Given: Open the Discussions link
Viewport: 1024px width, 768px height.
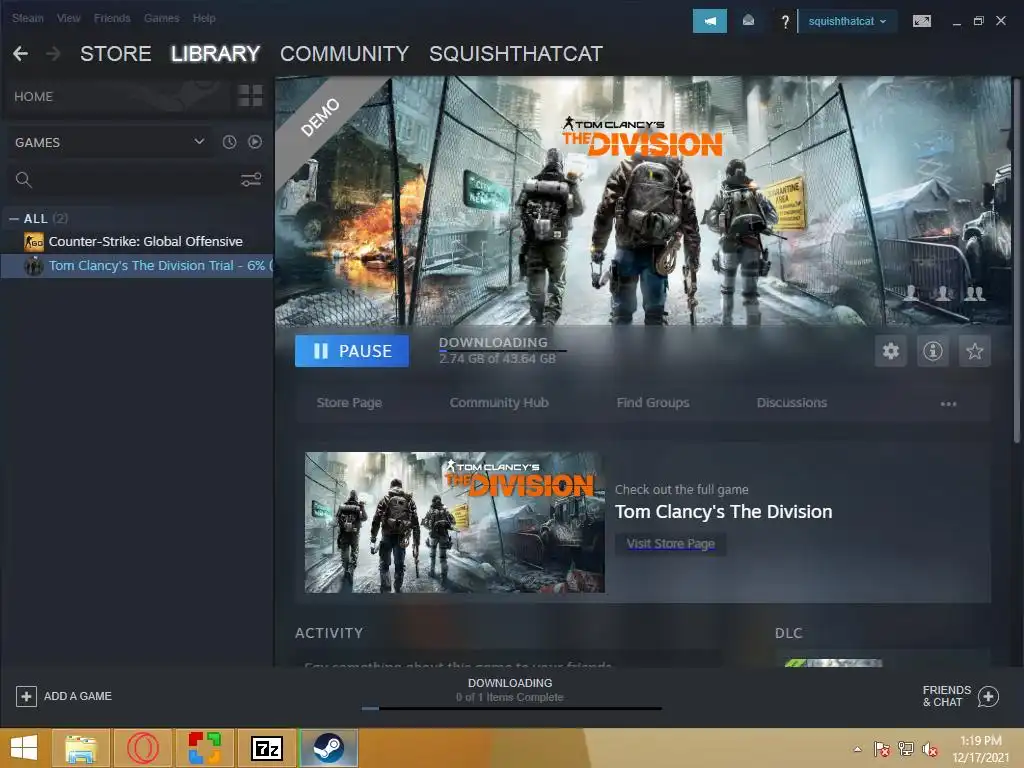Looking at the screenshot, I should pos(792,403).
